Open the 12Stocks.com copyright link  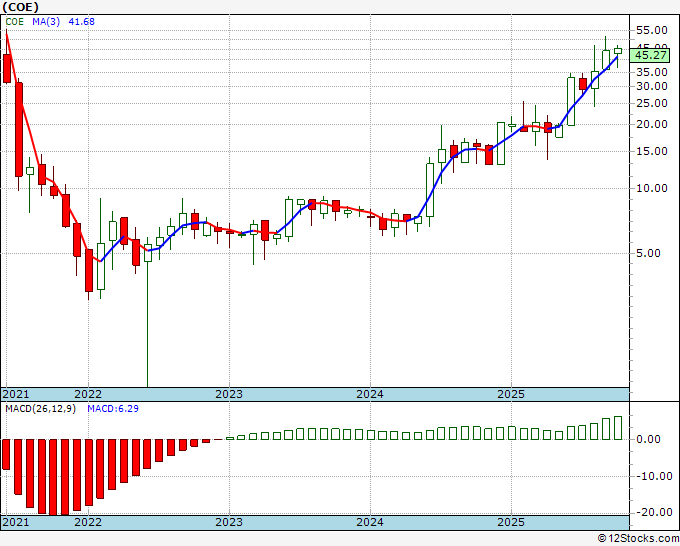pos(638,539)
